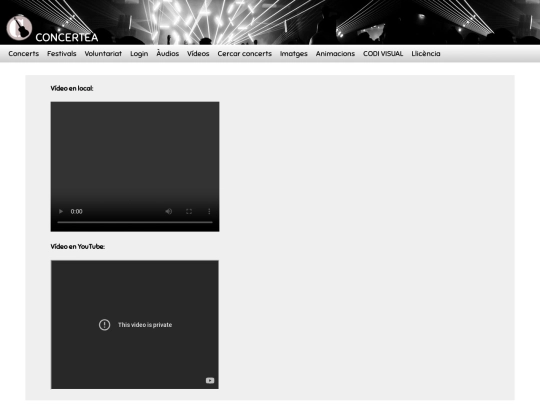Viewport: 540px width, 405px height.
Task: Enter fullscreen on the local video
Action: point(189,211)
